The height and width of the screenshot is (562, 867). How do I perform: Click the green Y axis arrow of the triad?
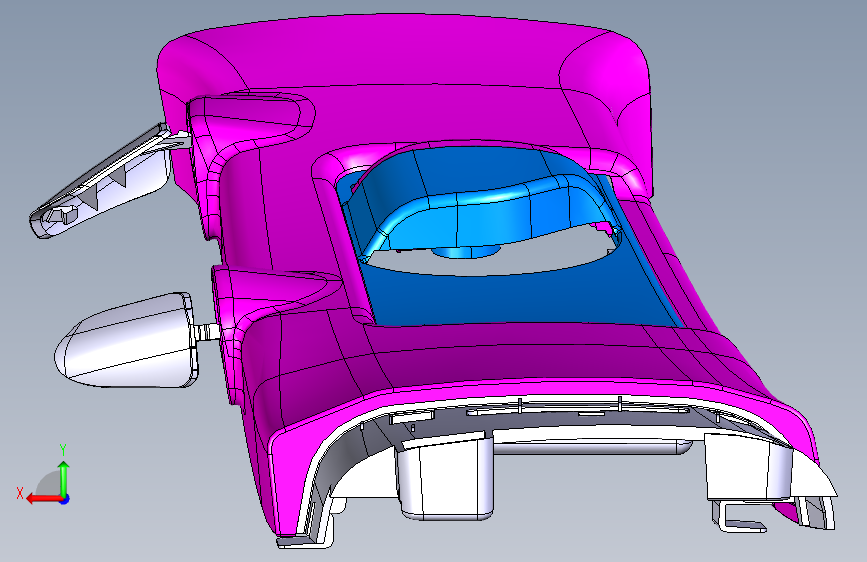pos(64,478)
